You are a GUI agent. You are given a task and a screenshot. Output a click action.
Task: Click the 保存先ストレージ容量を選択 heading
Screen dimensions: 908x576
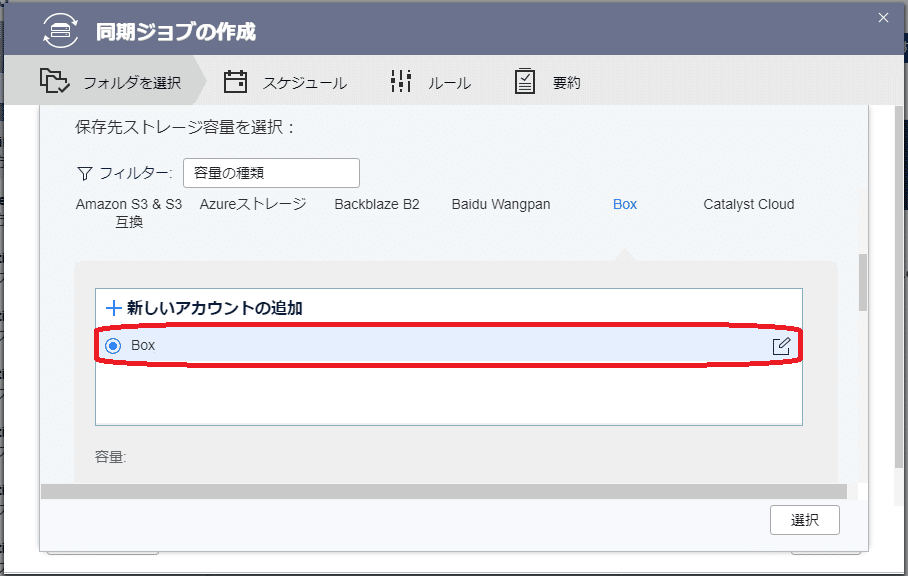coord(185,127)
